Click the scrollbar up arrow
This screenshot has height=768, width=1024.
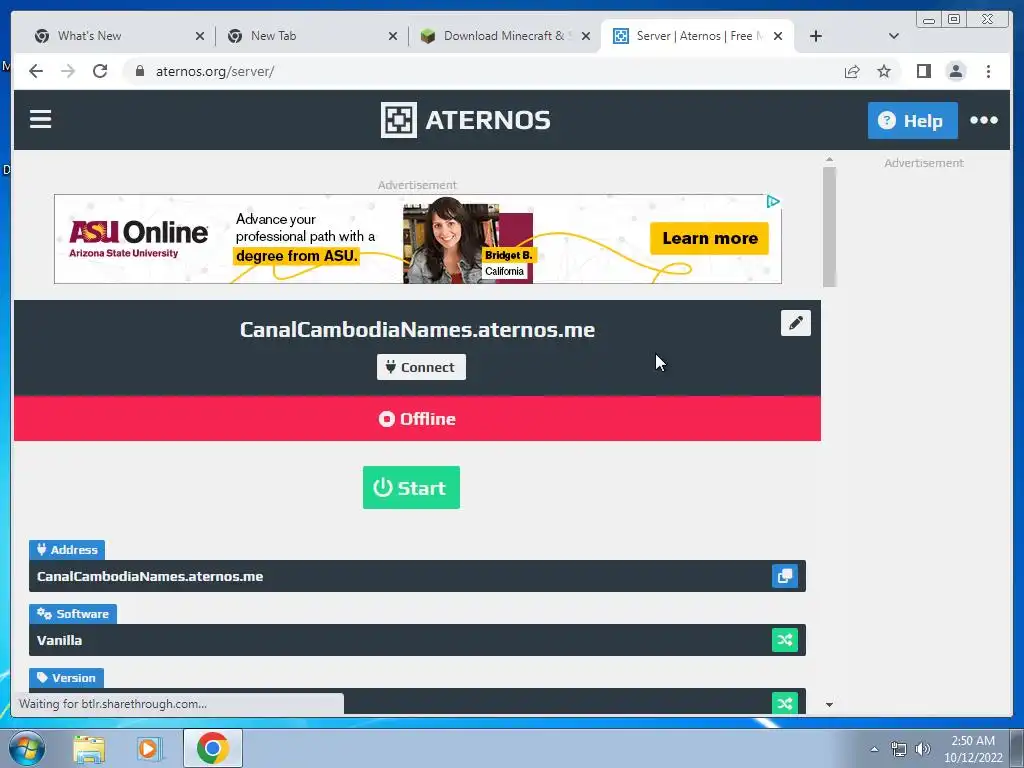click(x=829, y=160)
